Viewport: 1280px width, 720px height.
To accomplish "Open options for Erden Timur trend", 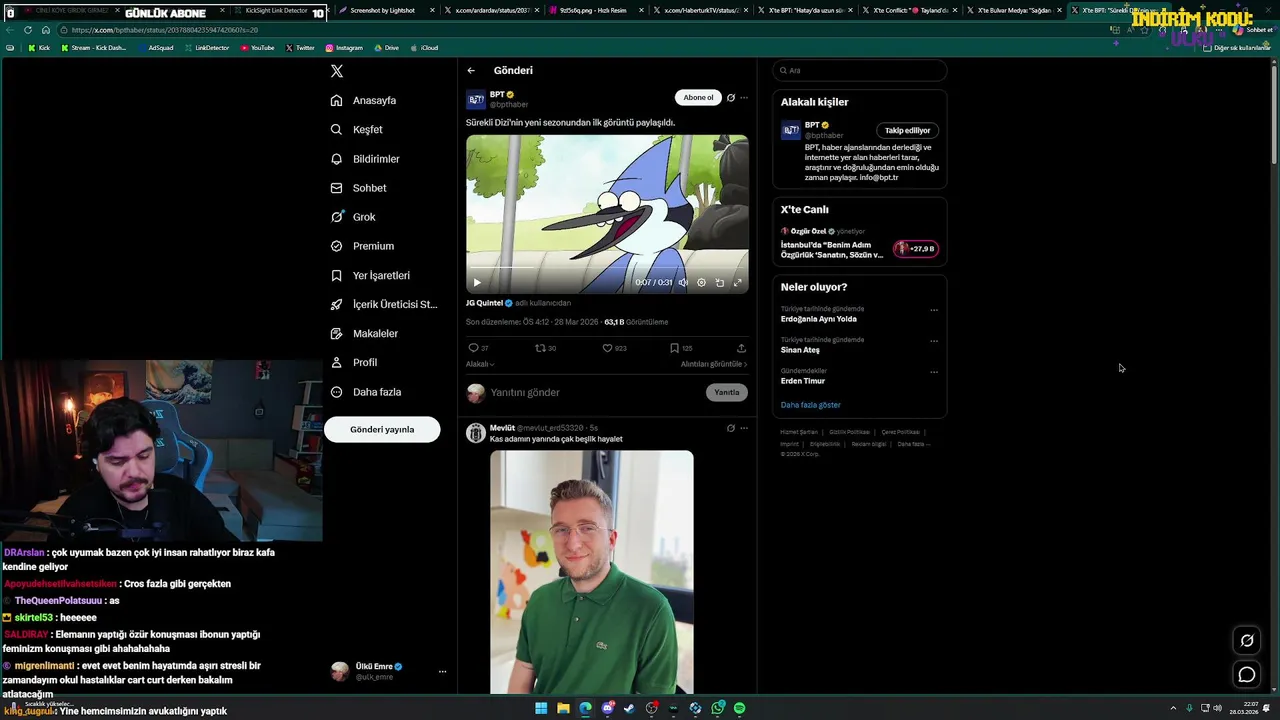I will [x=934, y=372].
